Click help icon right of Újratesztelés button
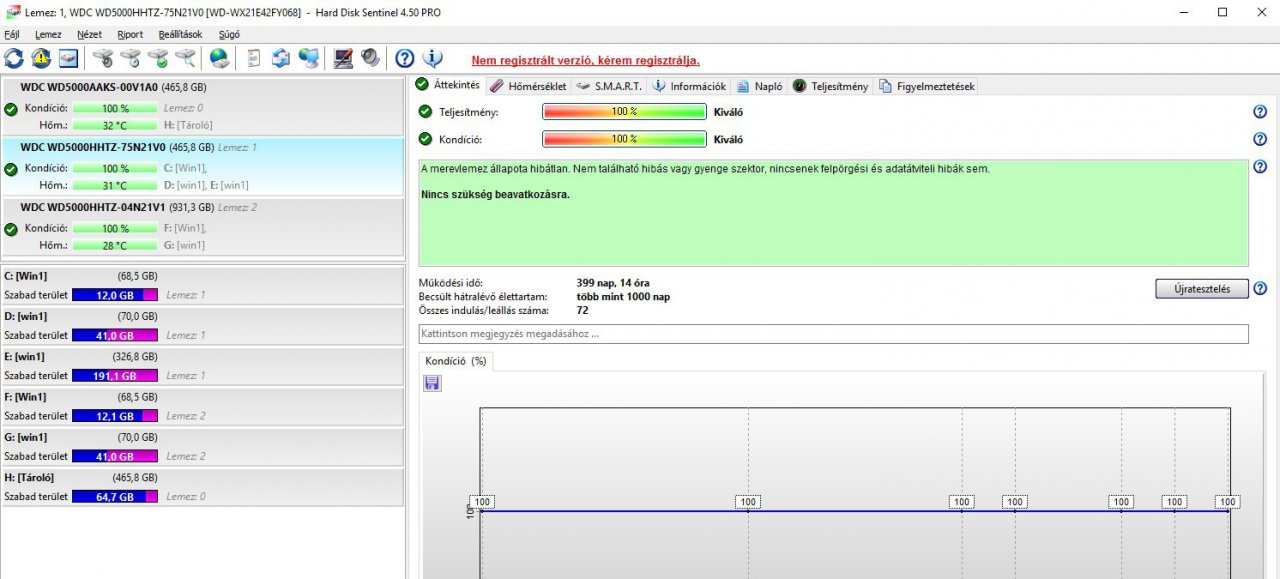This screenshot has width=1280, height=579. (1260, 288)
